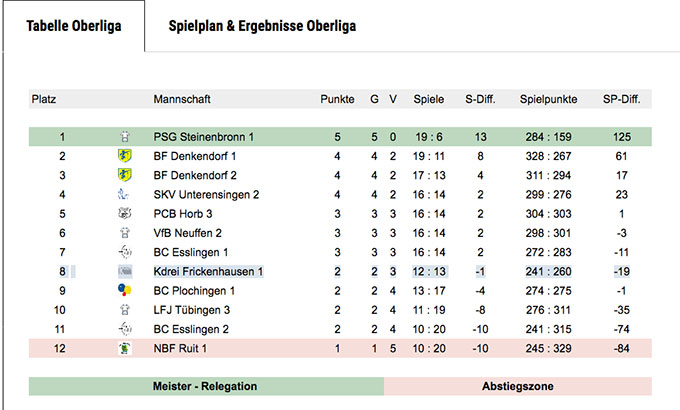Click the BC Plochingen 1 colored balls logo
This screenshot has height=410, width=680.
pyautogui.click(x=125, y=290)
